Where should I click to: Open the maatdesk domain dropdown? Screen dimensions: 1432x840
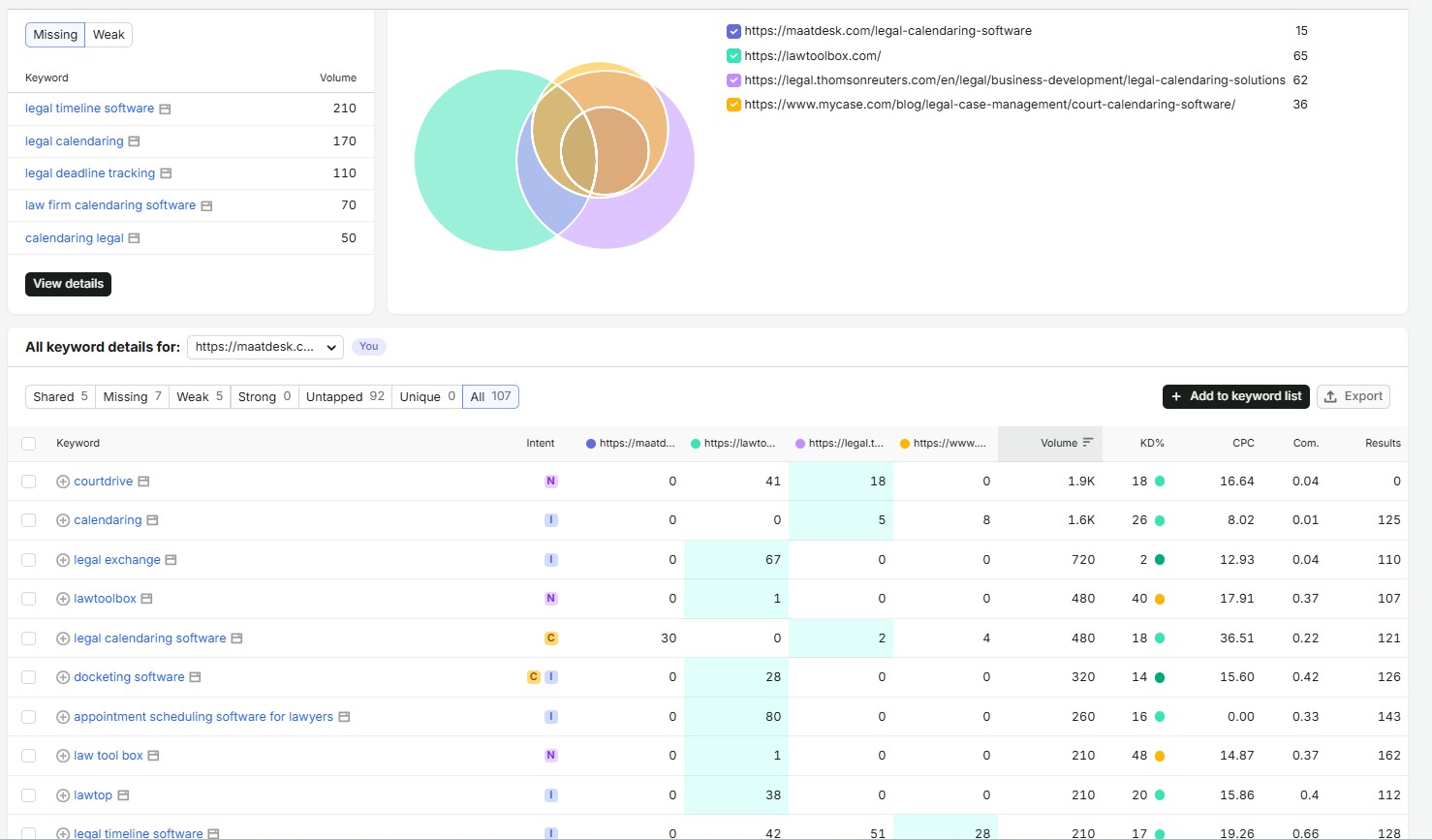265,347
